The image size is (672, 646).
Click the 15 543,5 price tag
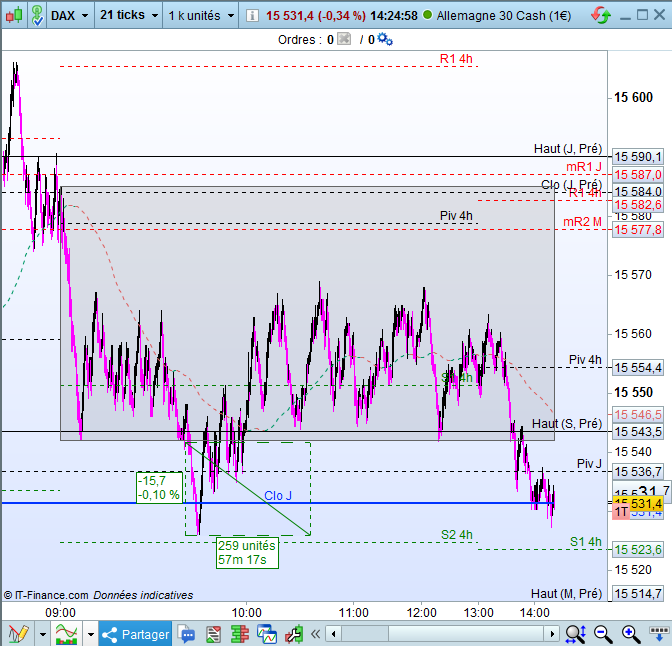638,432
